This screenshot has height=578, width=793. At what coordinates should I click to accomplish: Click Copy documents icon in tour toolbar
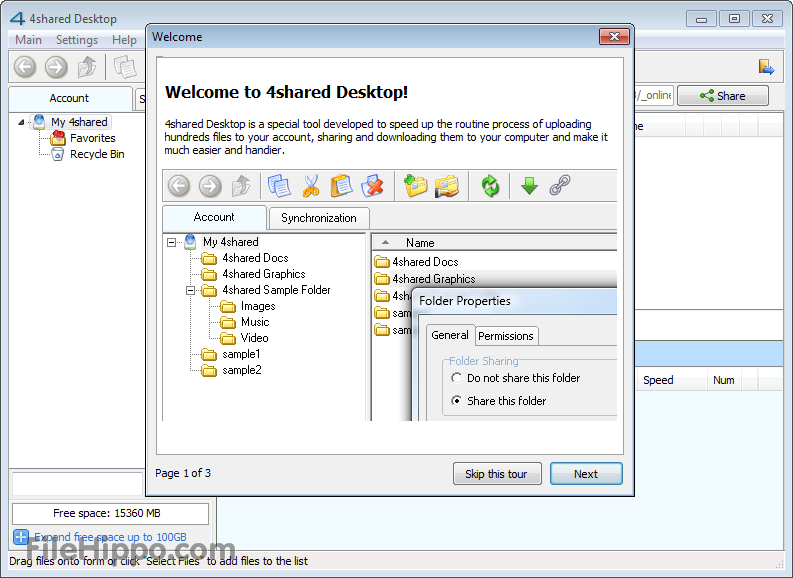pos(279,186)
